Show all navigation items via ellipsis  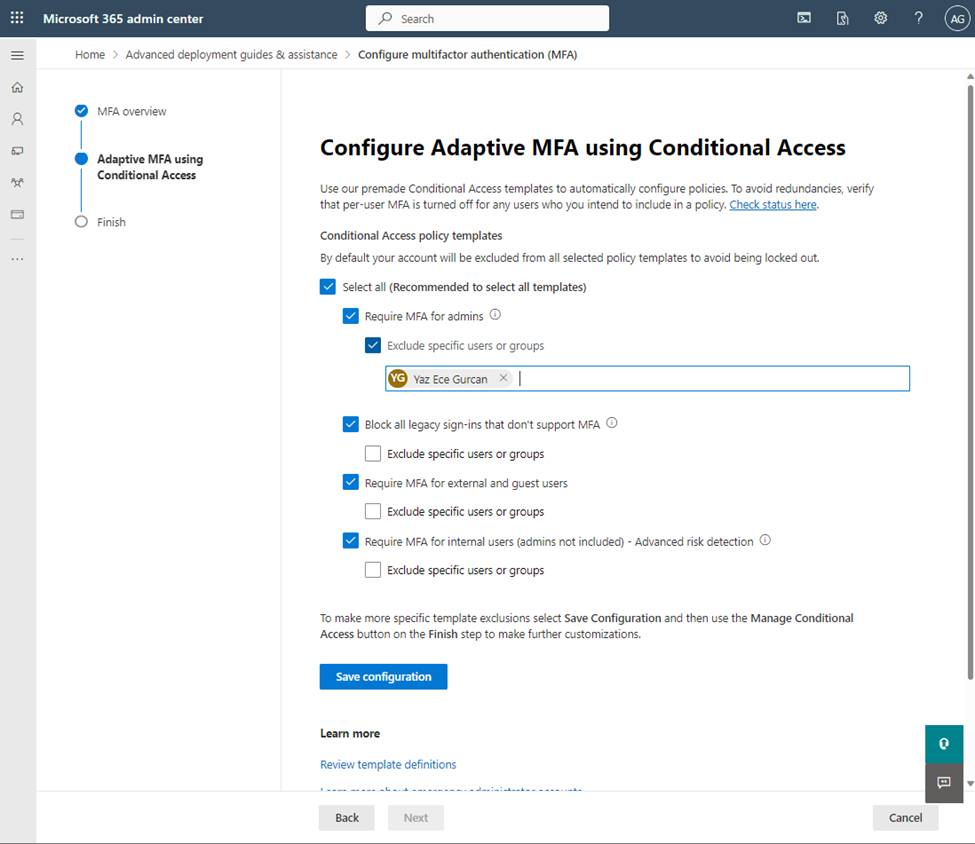tap(17, 259)
